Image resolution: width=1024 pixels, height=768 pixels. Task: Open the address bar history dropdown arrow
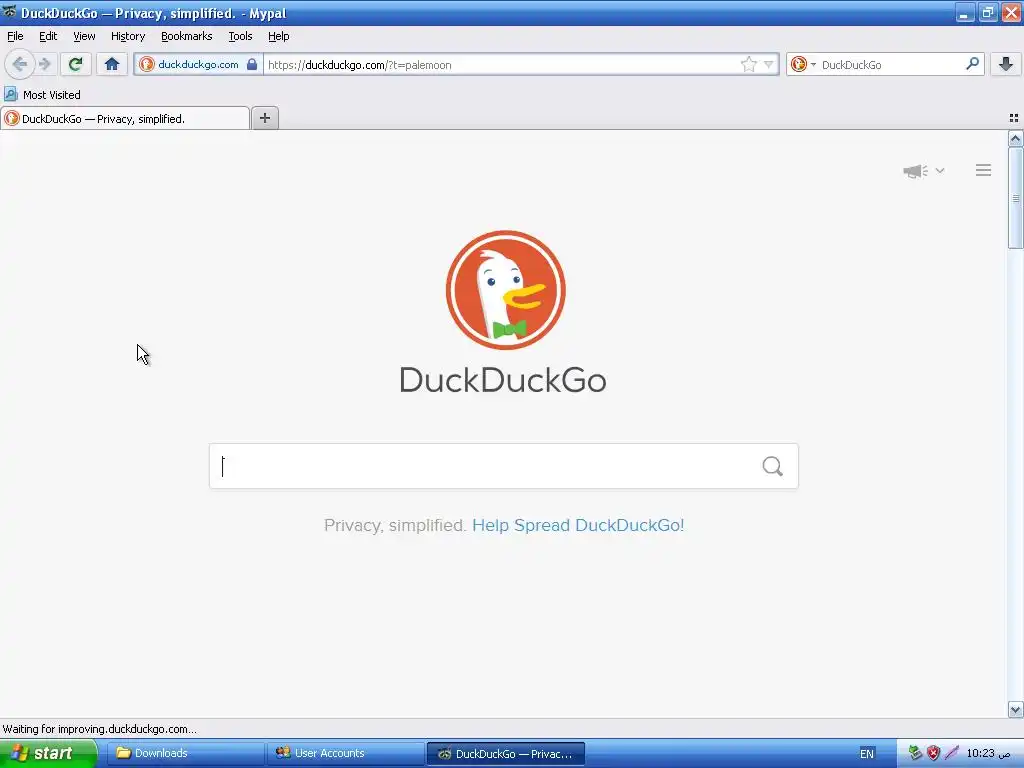(x=769, y=64)
